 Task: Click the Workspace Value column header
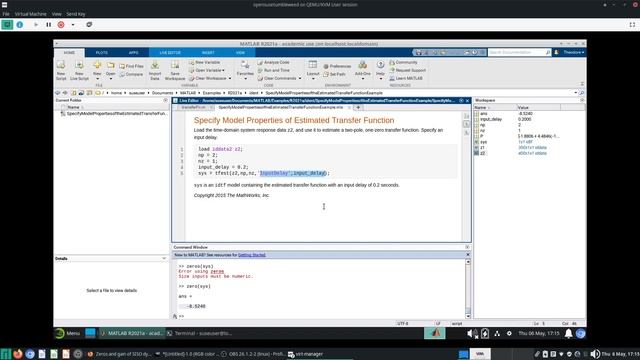coord(539,107)
